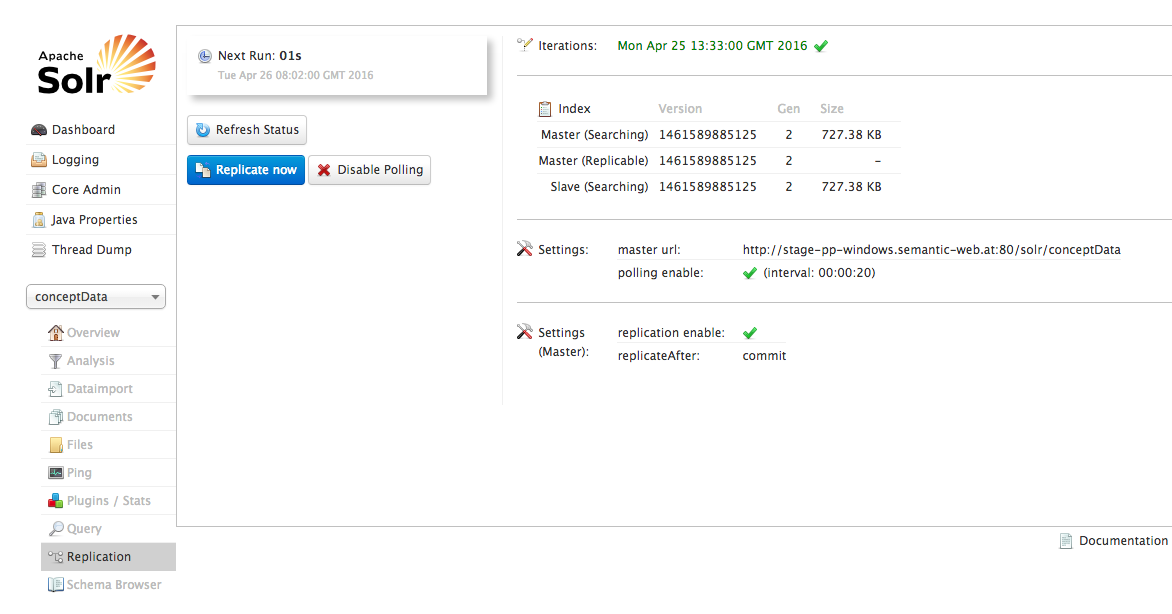Image resolution: width=1172 pixels, height=614 pixels.
Task: Open Plugins / Stats
Action: pos(108,501)
